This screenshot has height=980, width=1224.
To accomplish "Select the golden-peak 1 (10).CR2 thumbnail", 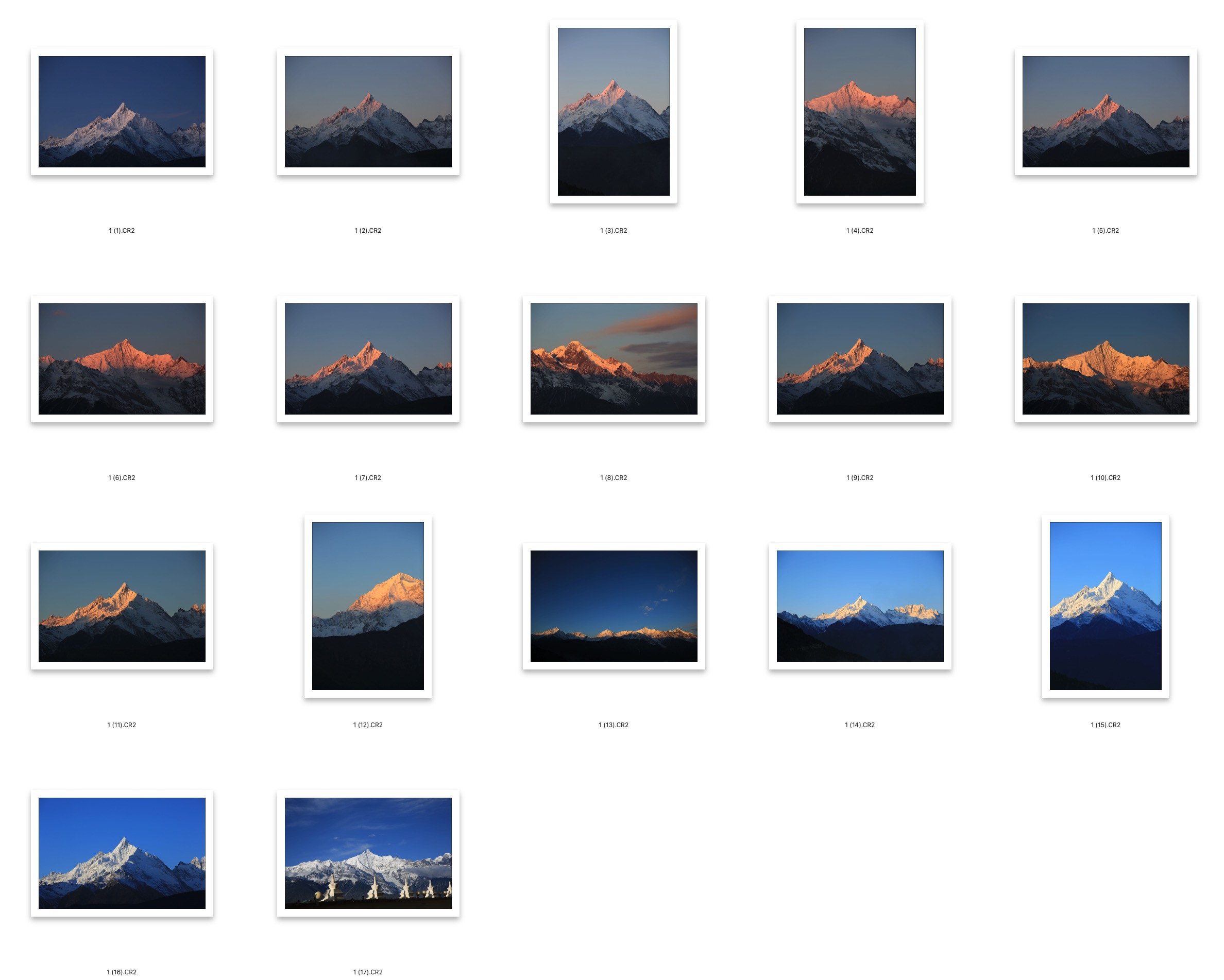I will coord(1106,358).
